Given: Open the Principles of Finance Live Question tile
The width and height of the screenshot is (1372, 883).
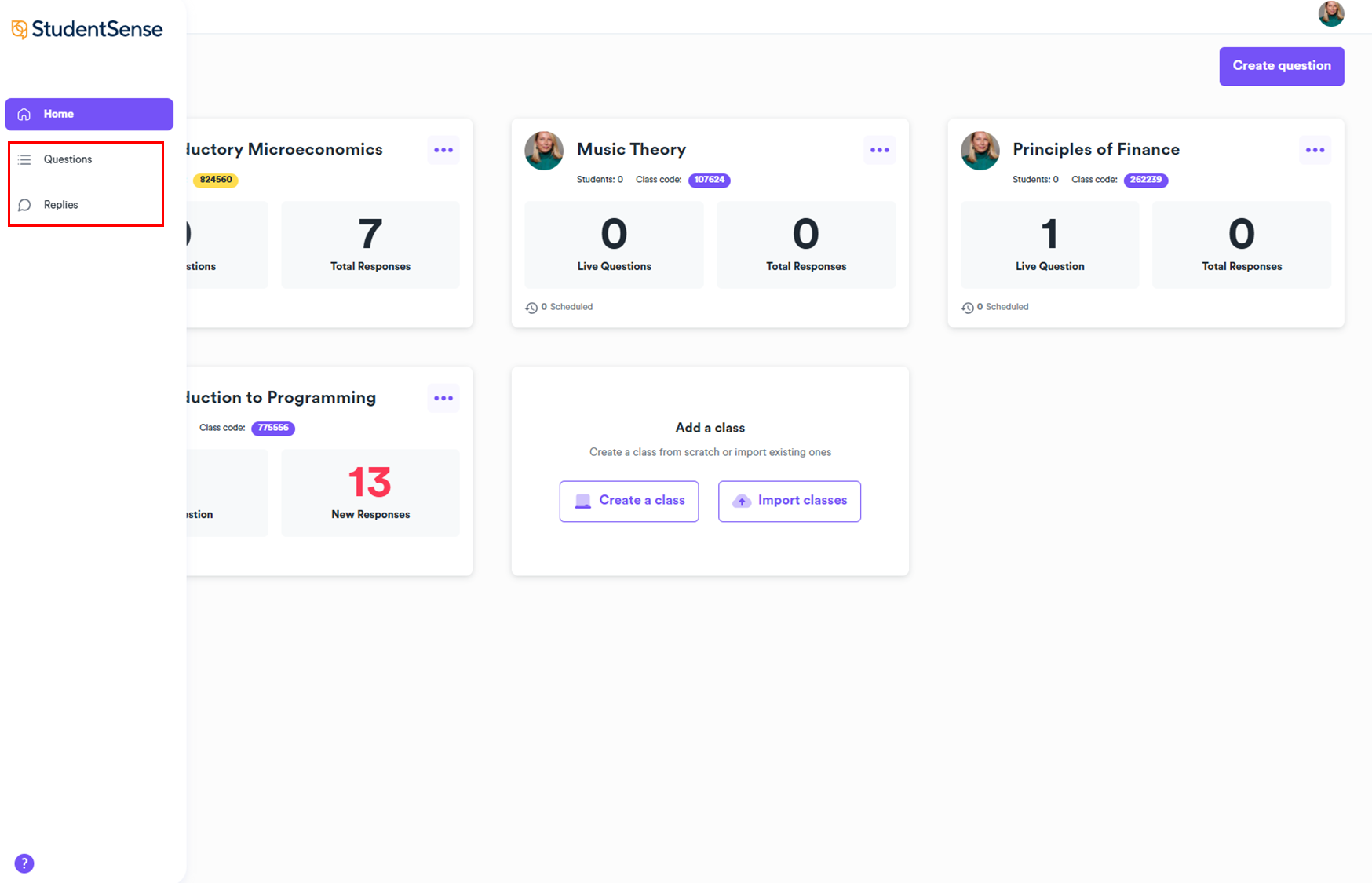Looking at the screenshot, I should (x=1049, y=244).
